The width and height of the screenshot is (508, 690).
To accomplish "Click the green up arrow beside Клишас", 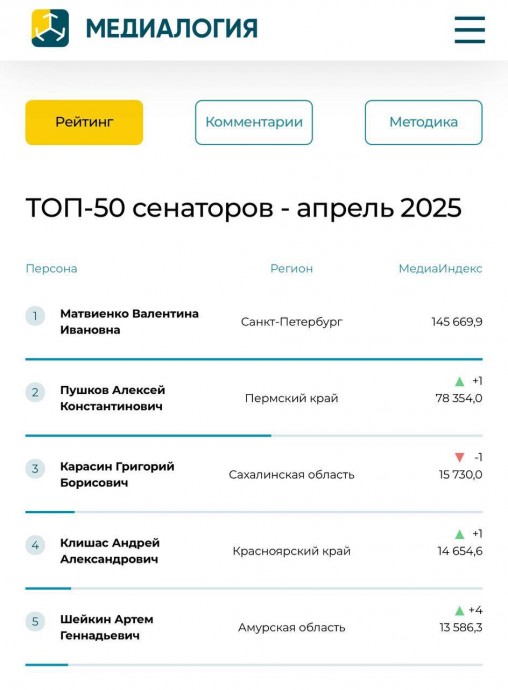I will point(460,534).
